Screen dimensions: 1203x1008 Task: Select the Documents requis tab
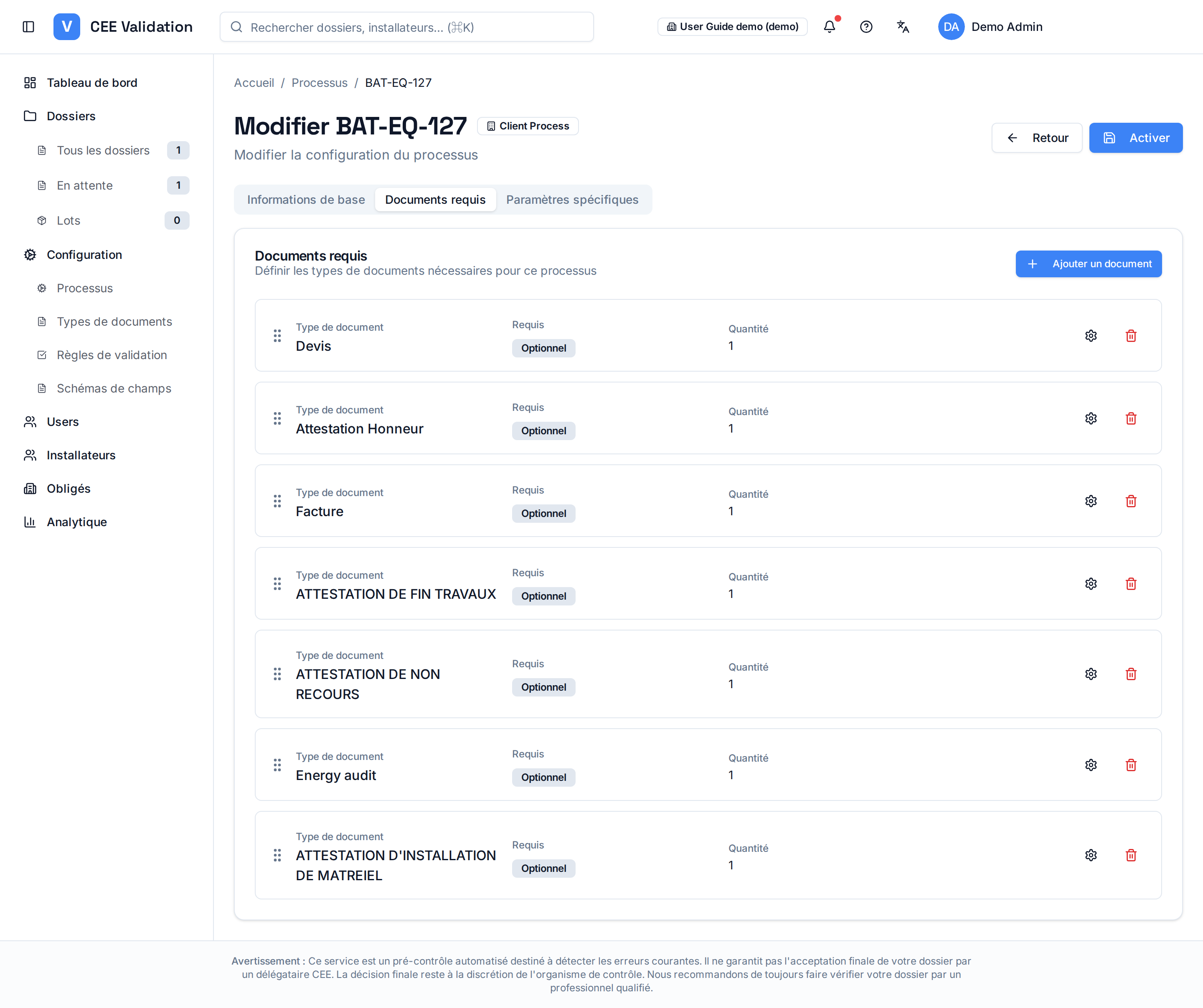tap(435, 199)
